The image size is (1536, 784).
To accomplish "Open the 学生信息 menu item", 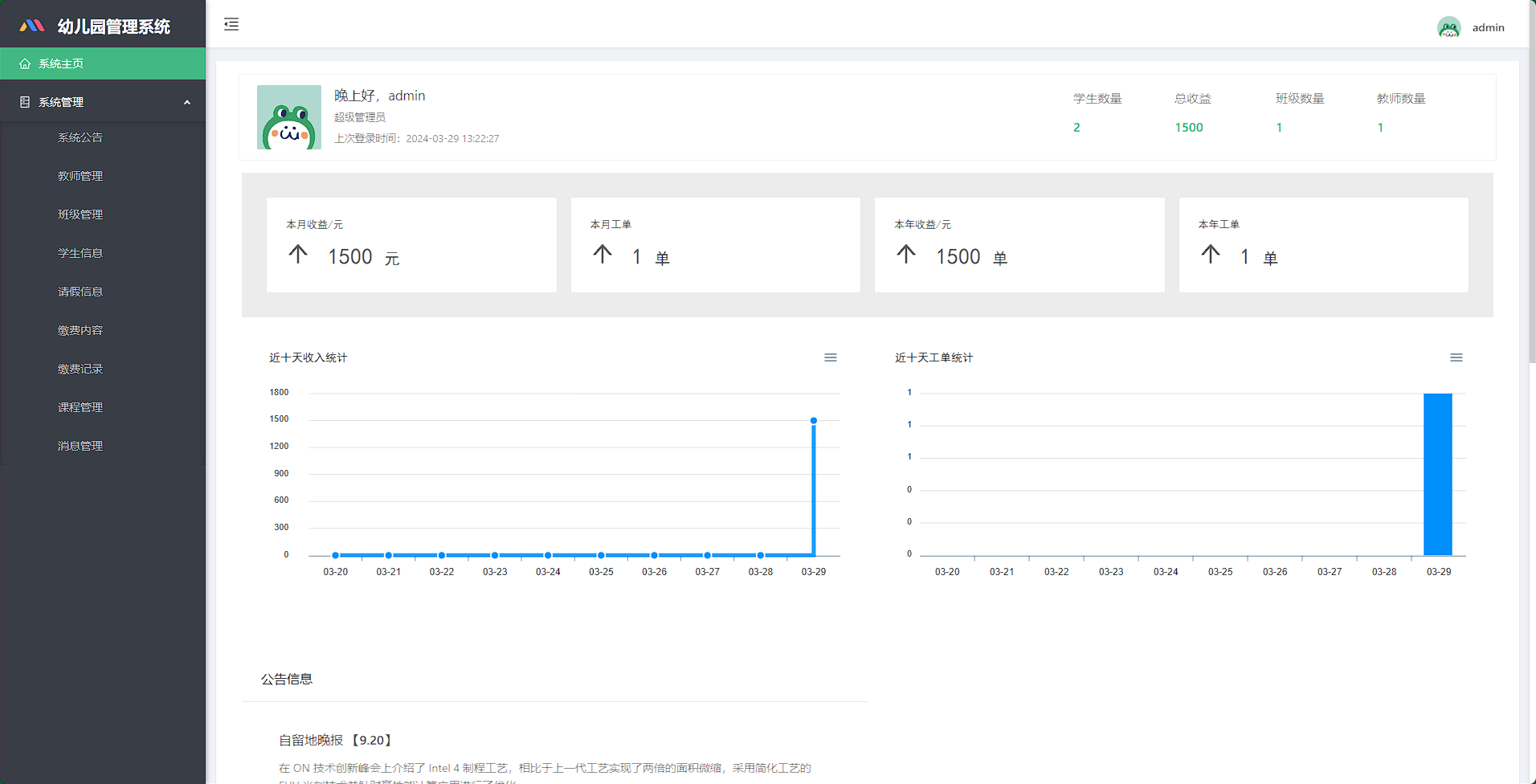I will [80, 252].
